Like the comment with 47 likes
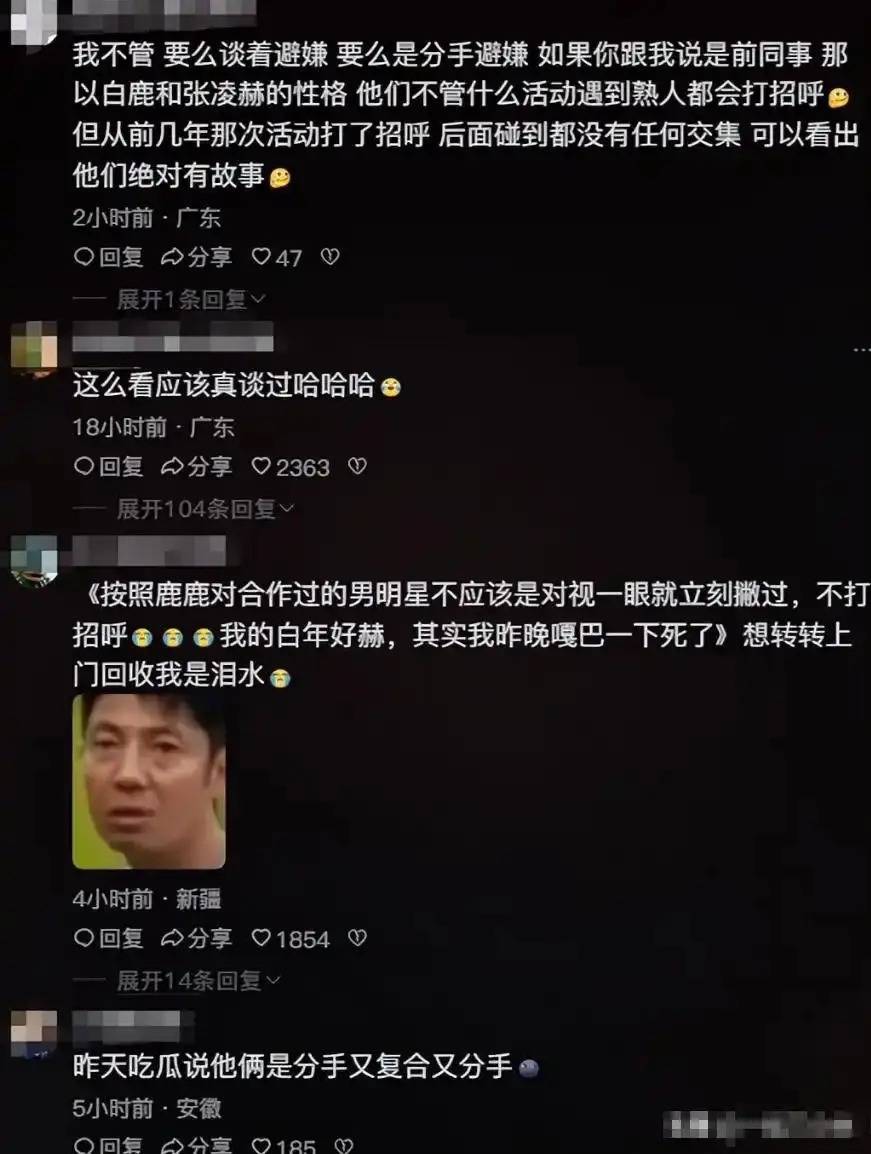 pyautogui.click(x=277, y=257)
